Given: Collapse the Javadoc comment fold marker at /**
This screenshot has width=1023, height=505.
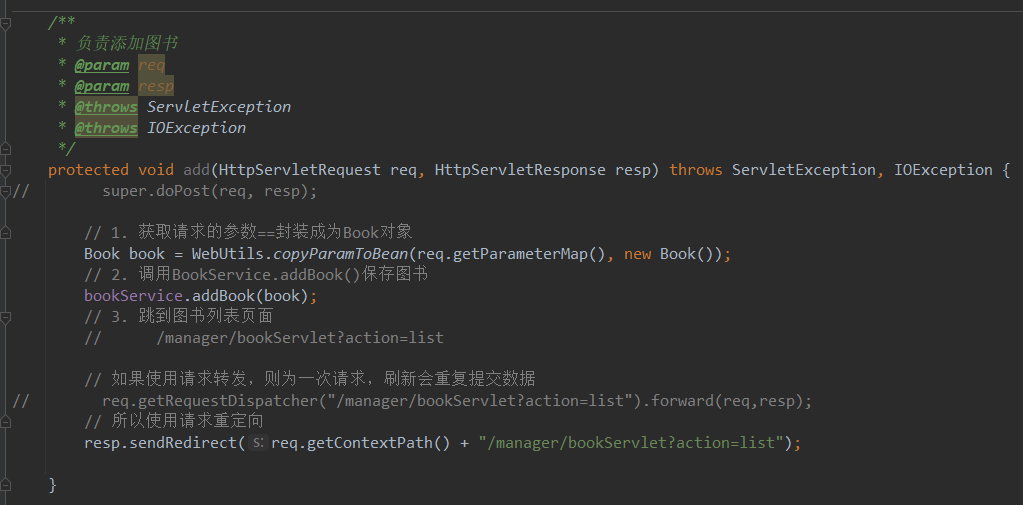Looking at the screenshot, I should coord(6,23).
